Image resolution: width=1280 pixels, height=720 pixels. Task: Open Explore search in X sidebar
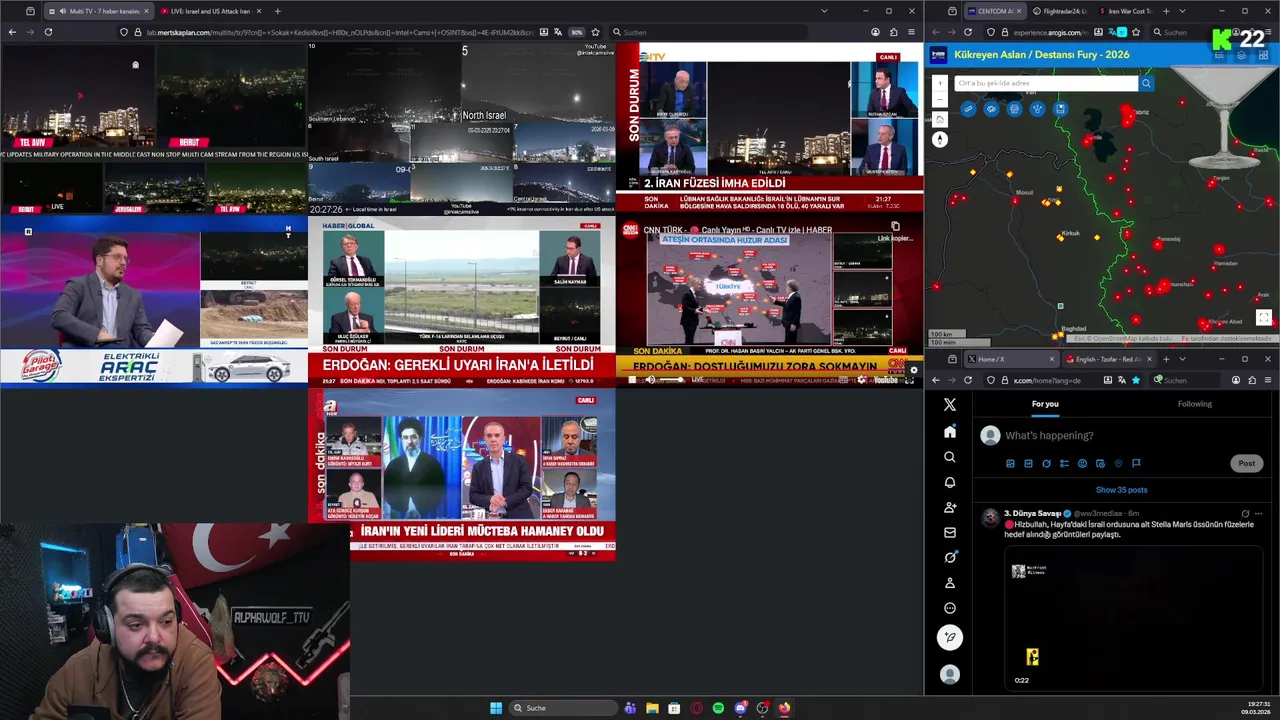point(950,457)
